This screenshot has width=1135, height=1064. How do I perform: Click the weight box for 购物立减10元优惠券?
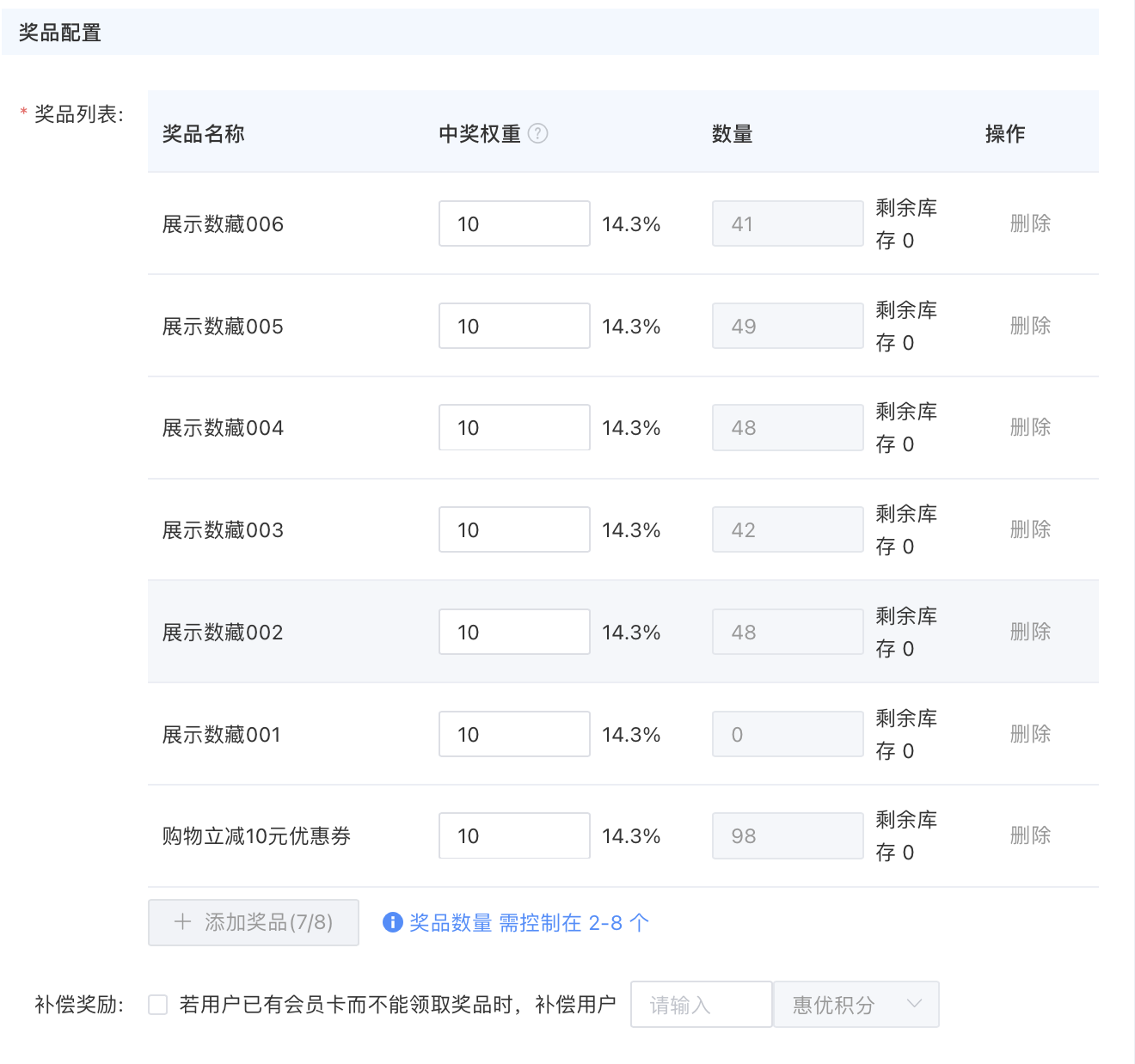click(514, 835)
